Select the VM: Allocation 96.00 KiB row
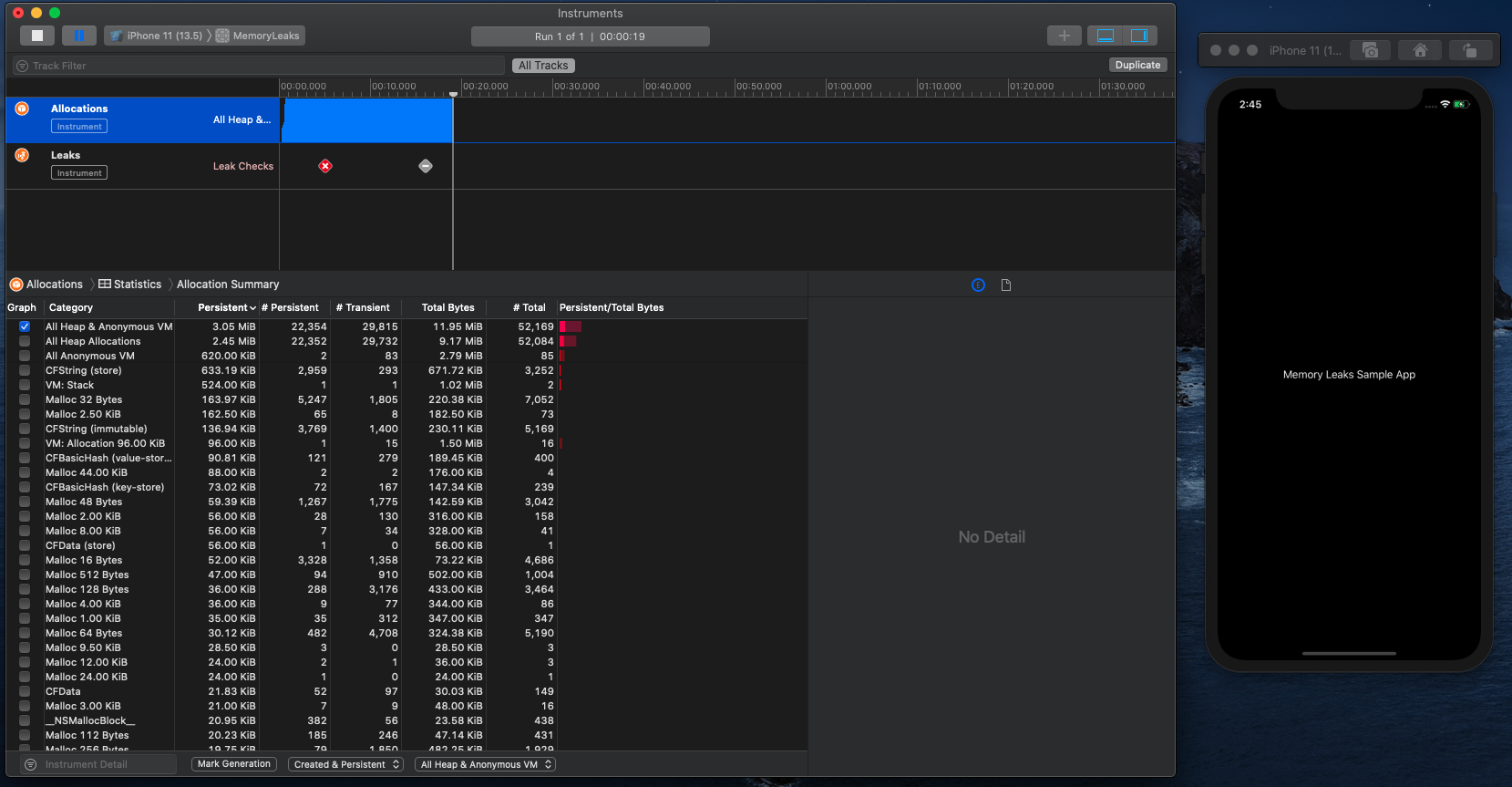This screenshot has width=1512, height=787. (x=406, y=443)
